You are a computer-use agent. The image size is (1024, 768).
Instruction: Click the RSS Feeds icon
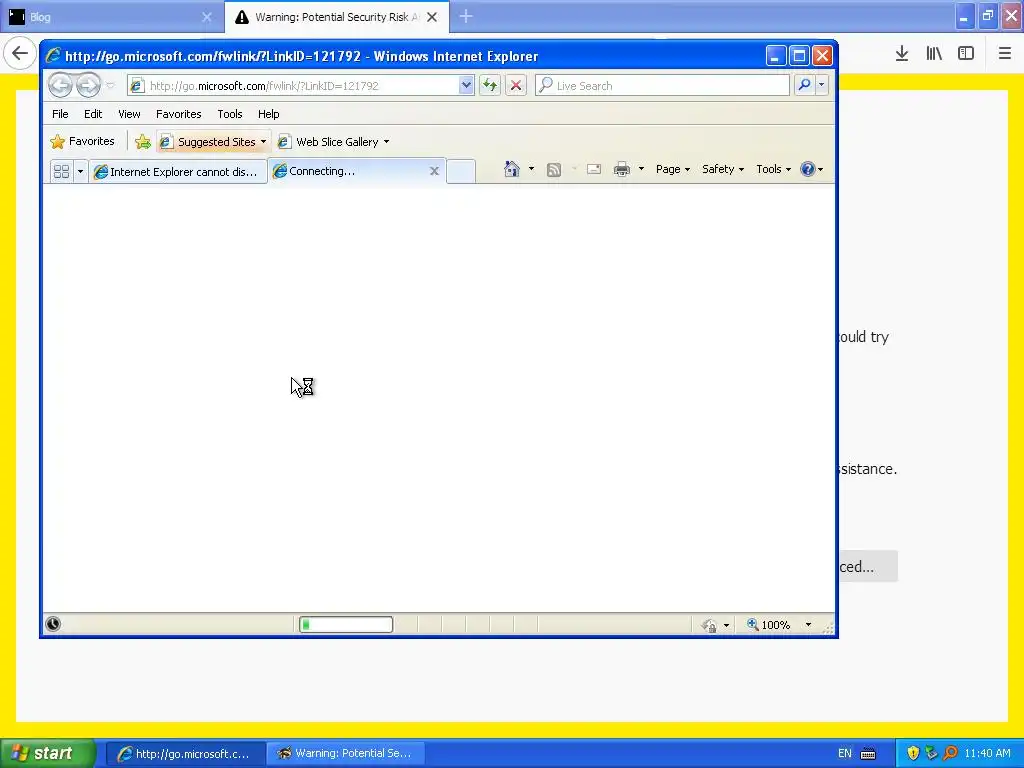tap(554, 170)
